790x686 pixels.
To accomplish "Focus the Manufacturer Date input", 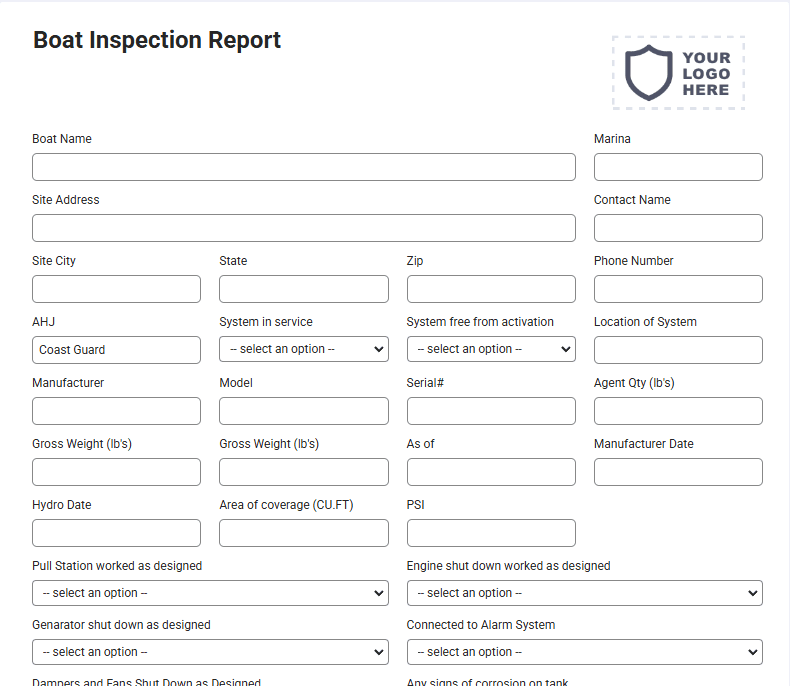I will point(678,471).
